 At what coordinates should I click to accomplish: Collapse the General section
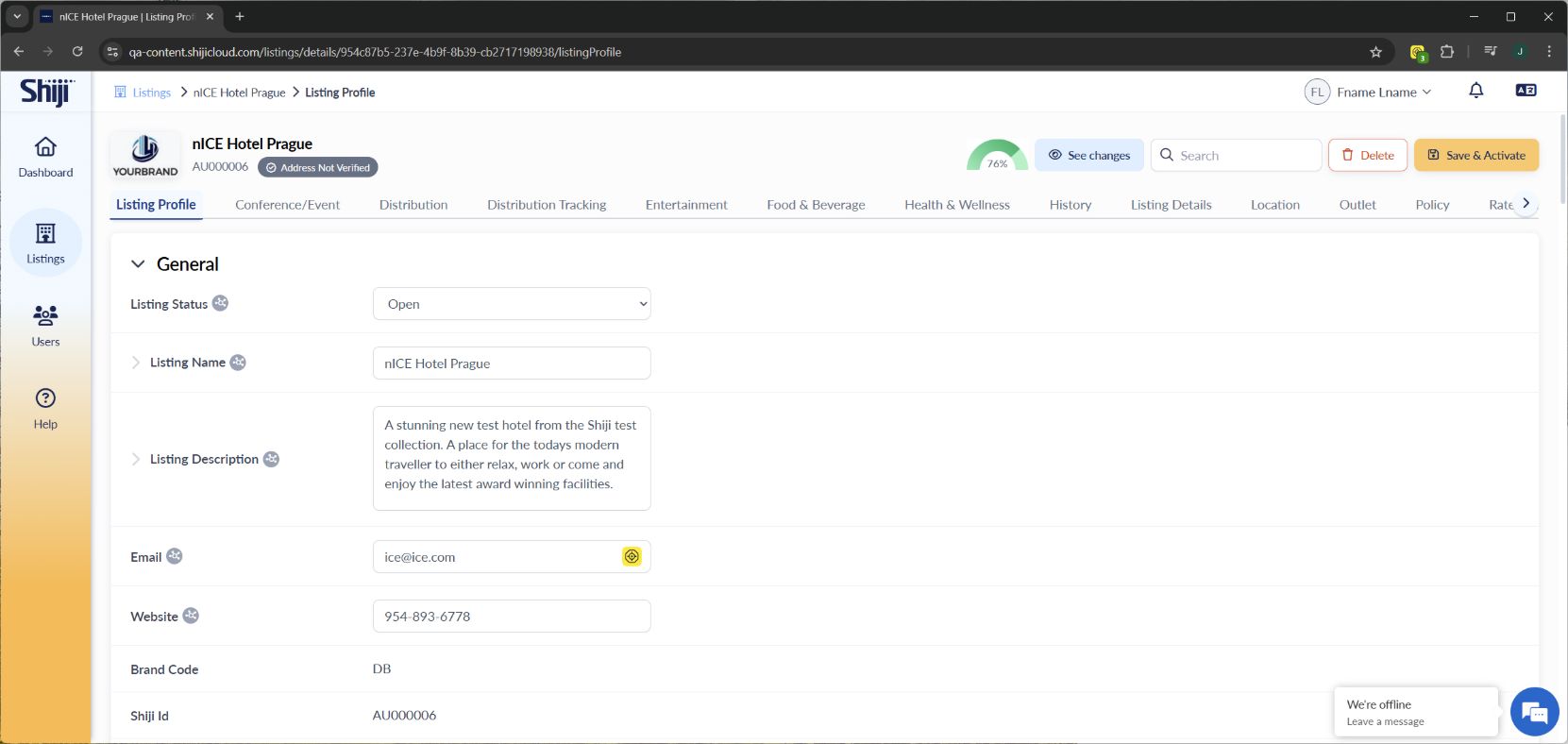(x=138, y=264)
